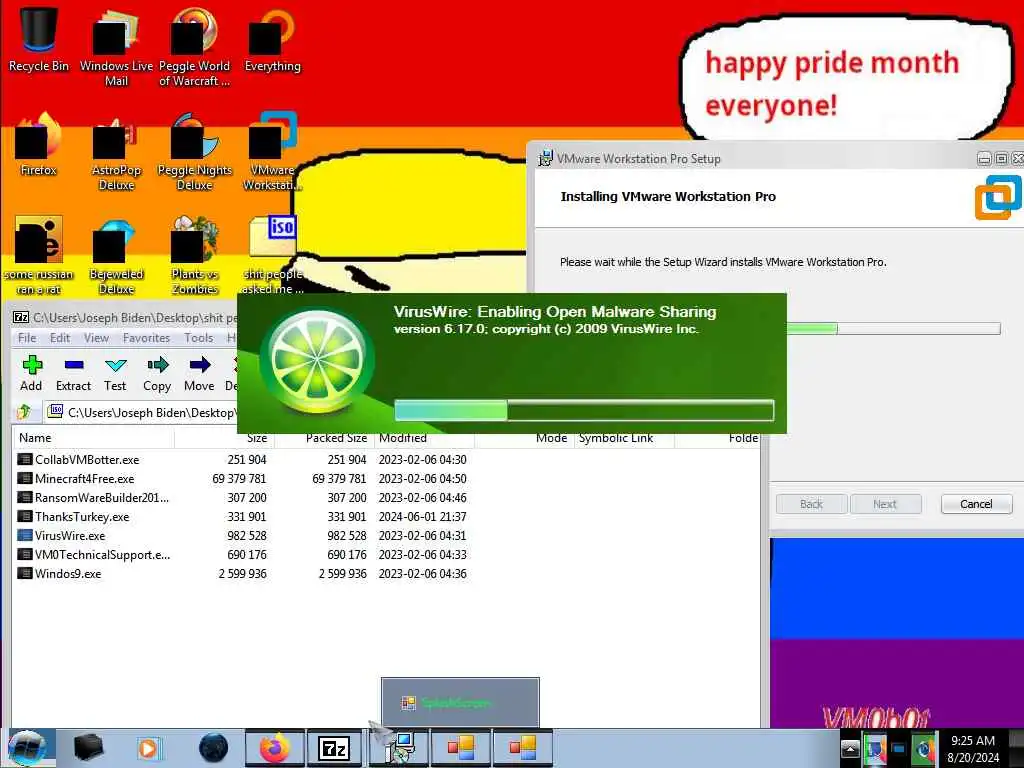Open Windows Live Mail desktop shortcut
Viewport: 1024px width, 768px height.
click(x=116, y=46)
